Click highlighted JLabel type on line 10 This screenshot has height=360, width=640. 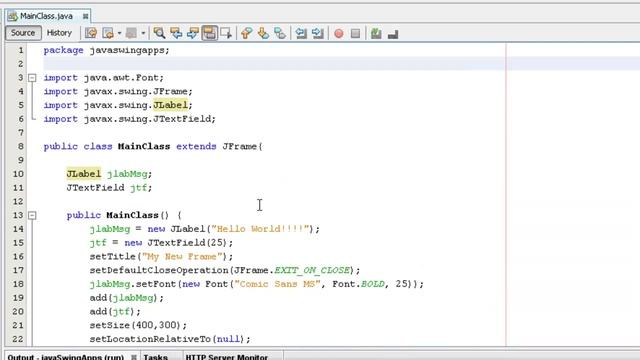tap(84, 174)
